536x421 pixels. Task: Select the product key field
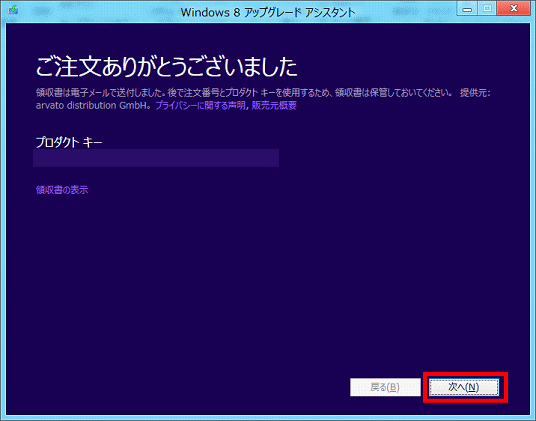(x=156, y=158)
